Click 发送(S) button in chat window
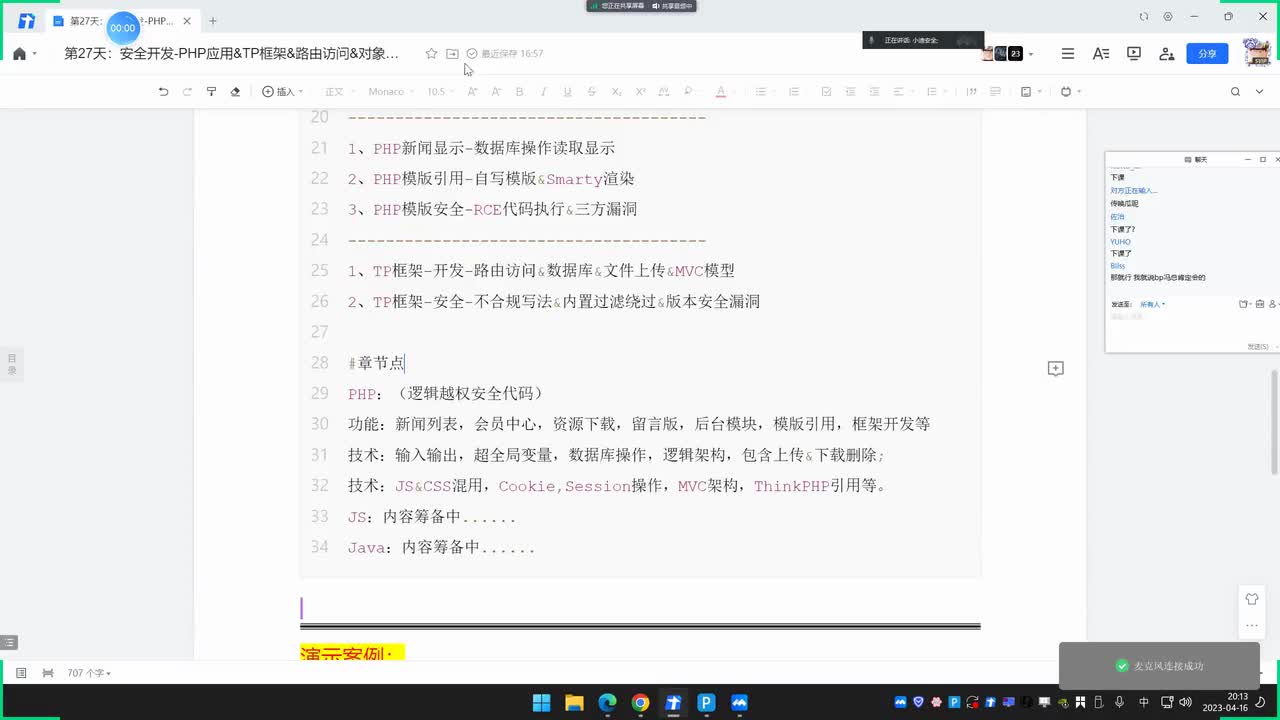Image resolution: width=1280 pixels, height=720 pixels. click(1259, 346)
